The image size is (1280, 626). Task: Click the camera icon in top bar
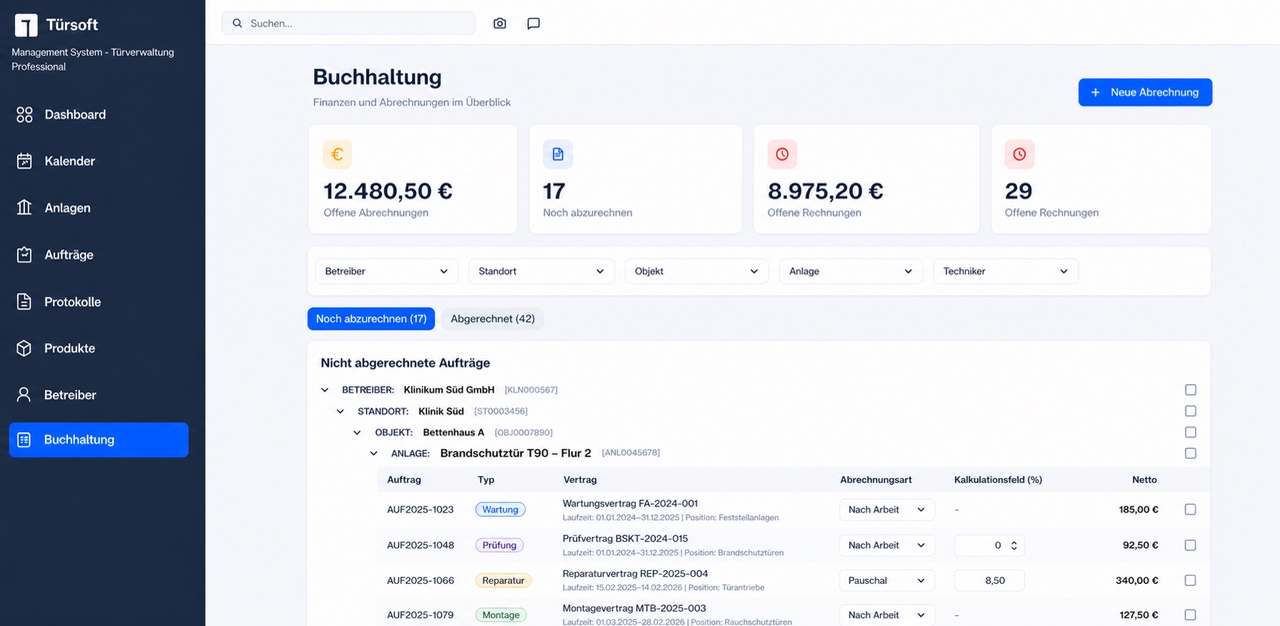(500, 23)
